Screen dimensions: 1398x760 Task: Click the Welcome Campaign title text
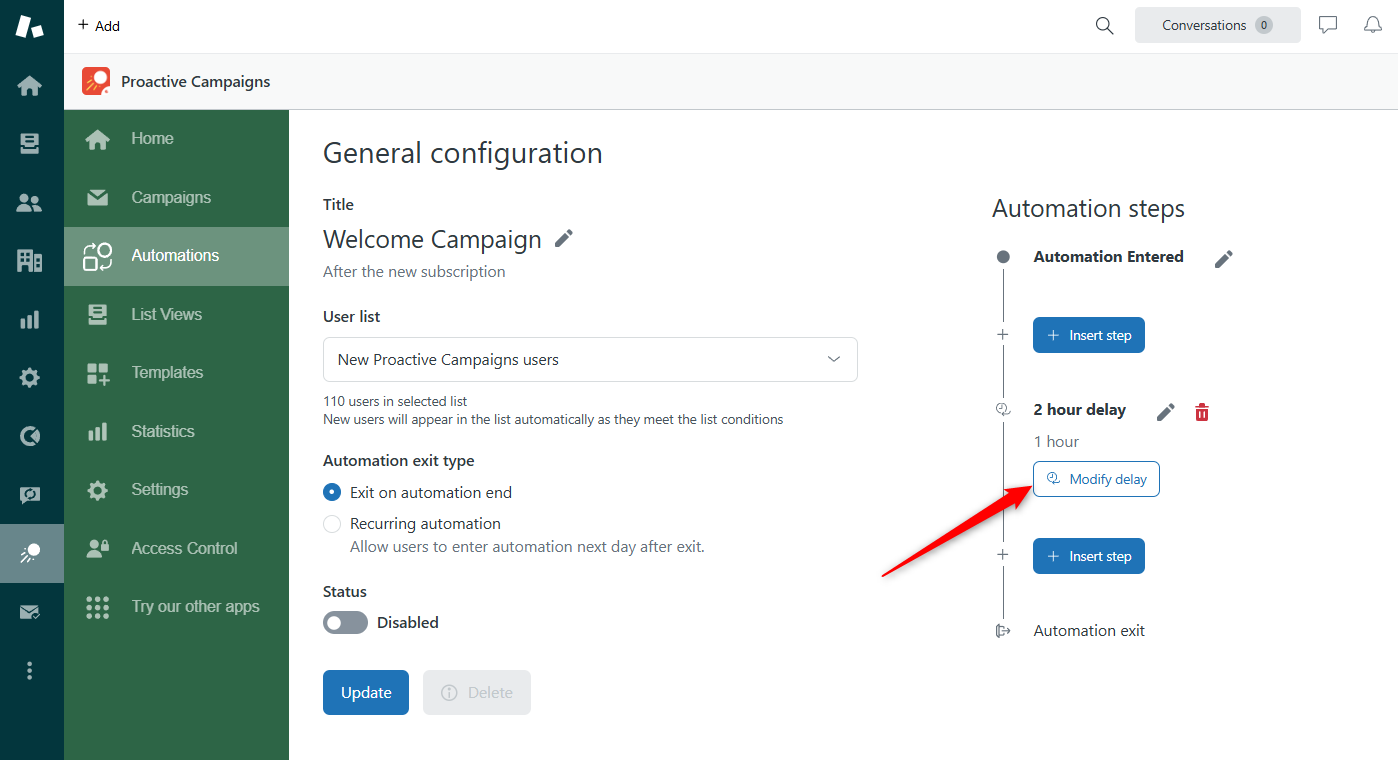[432, 240]
